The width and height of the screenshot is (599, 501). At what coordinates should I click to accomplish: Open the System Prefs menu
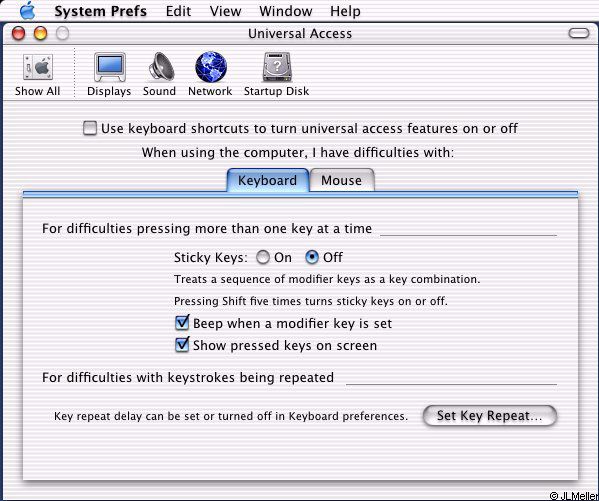tap(100, 11)
